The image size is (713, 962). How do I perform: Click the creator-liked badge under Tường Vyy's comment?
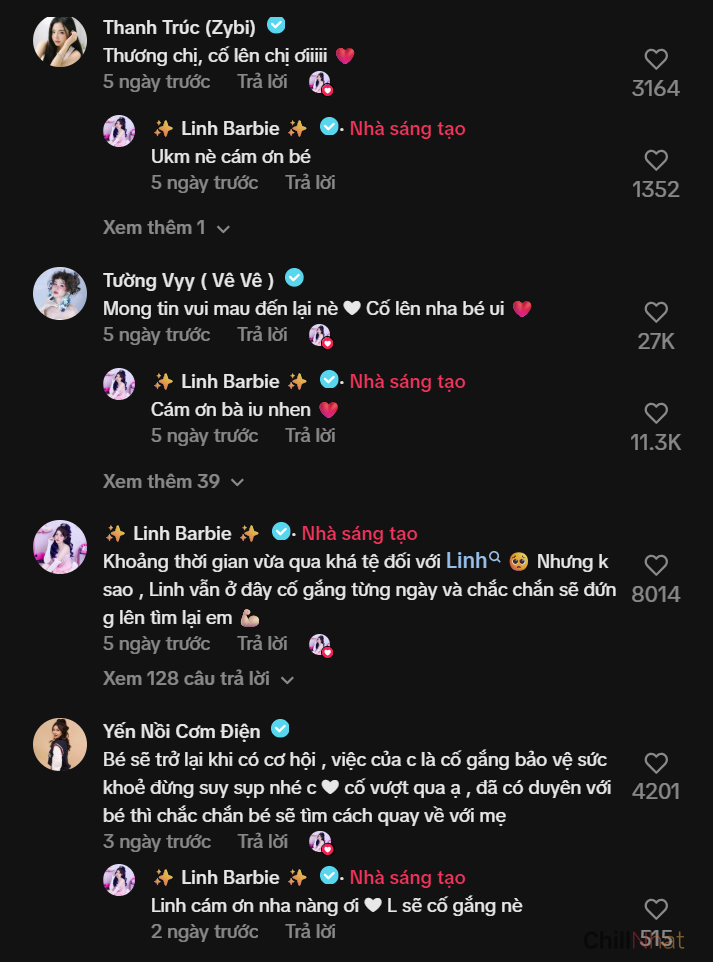click(x=320, y=336)
